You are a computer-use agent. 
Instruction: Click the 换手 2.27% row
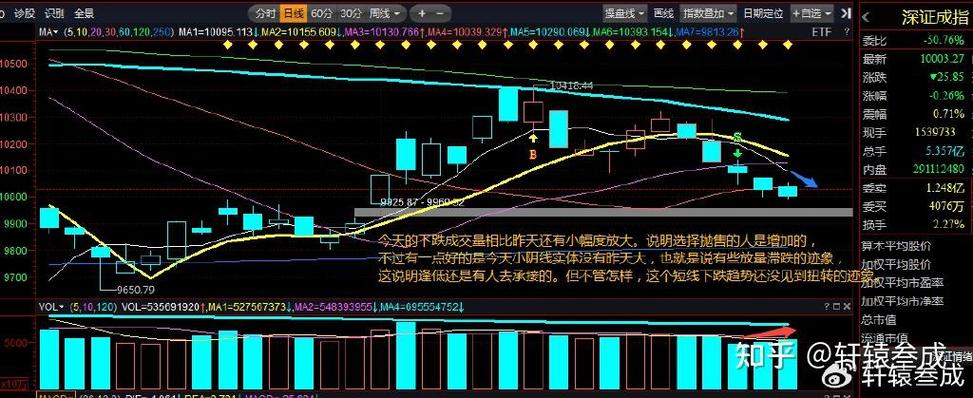pyautogui.click(x=915, y=225)
